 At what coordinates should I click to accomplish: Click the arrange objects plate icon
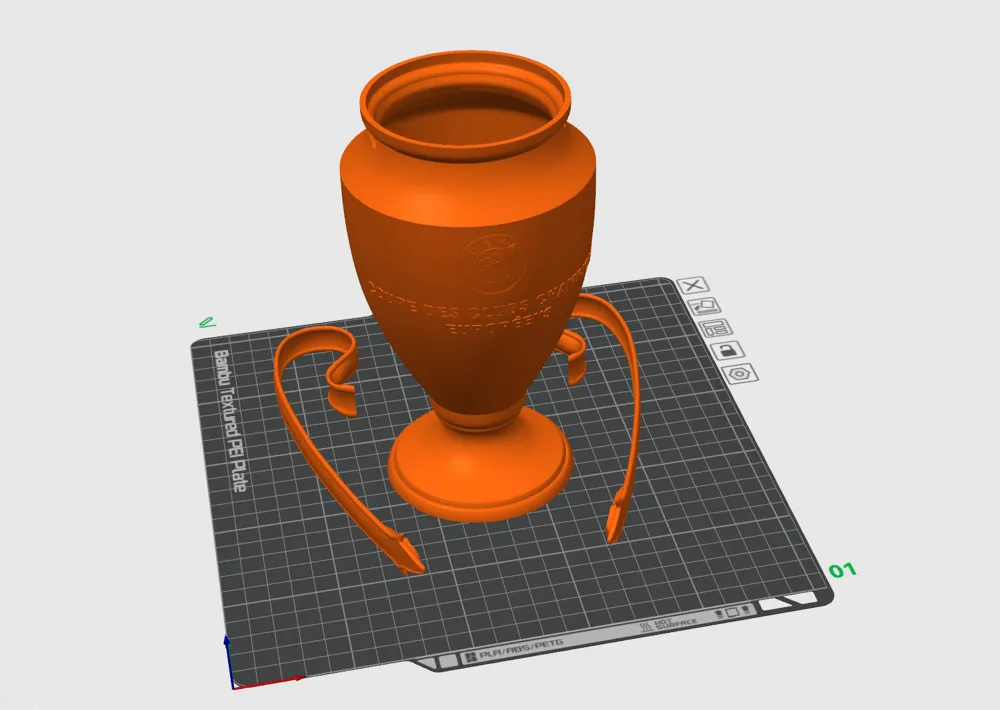(716, 329)
